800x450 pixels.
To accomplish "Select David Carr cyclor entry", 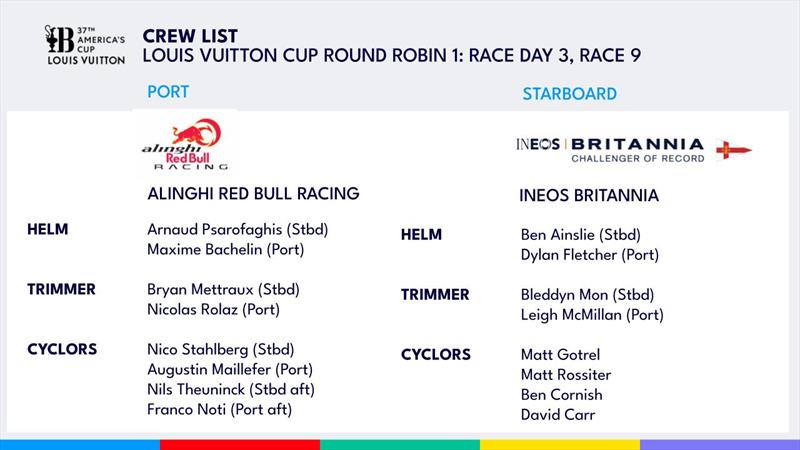I will [558, 415].
